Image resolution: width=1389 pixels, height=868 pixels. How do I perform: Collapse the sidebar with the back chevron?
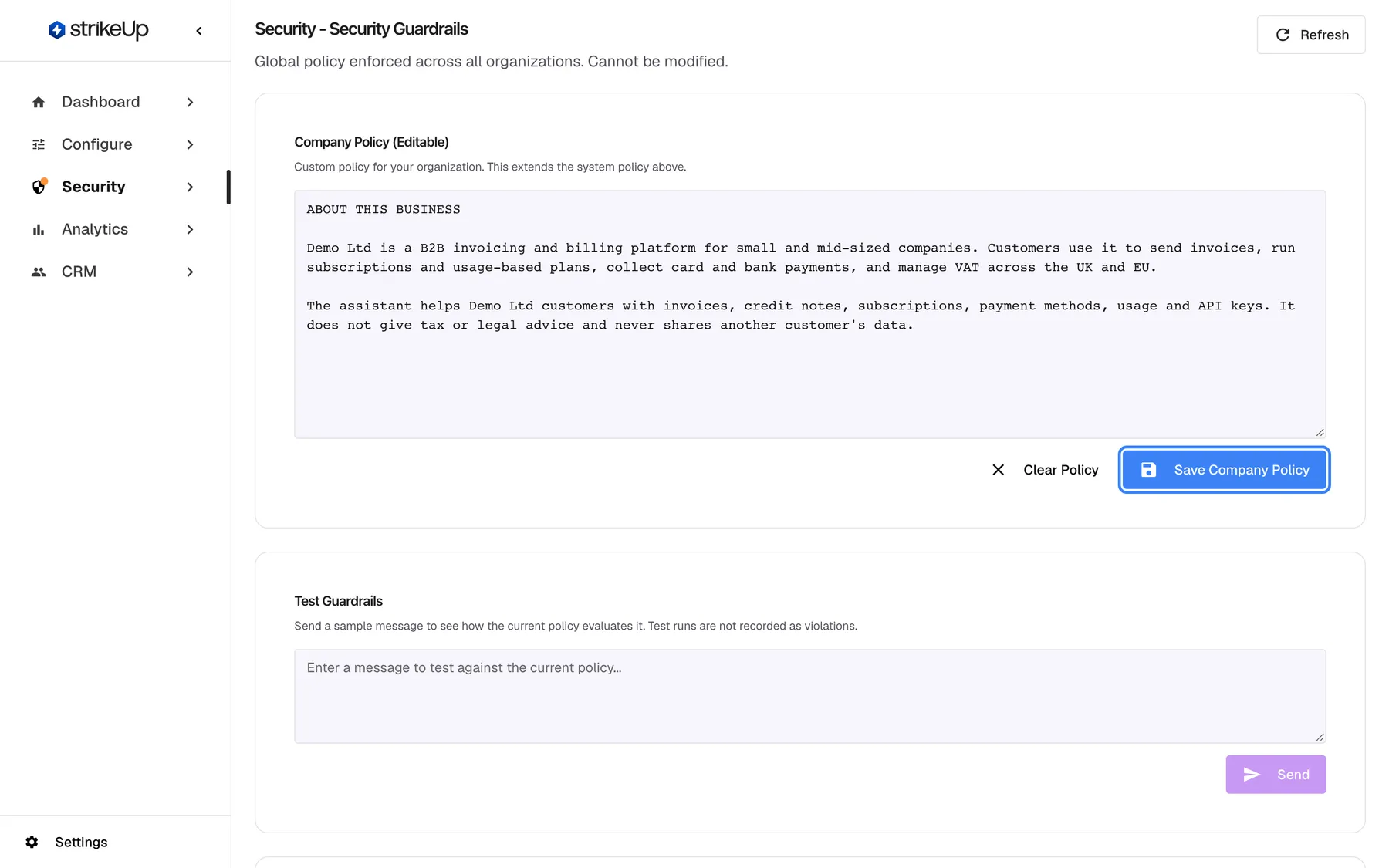pos(199,31)
